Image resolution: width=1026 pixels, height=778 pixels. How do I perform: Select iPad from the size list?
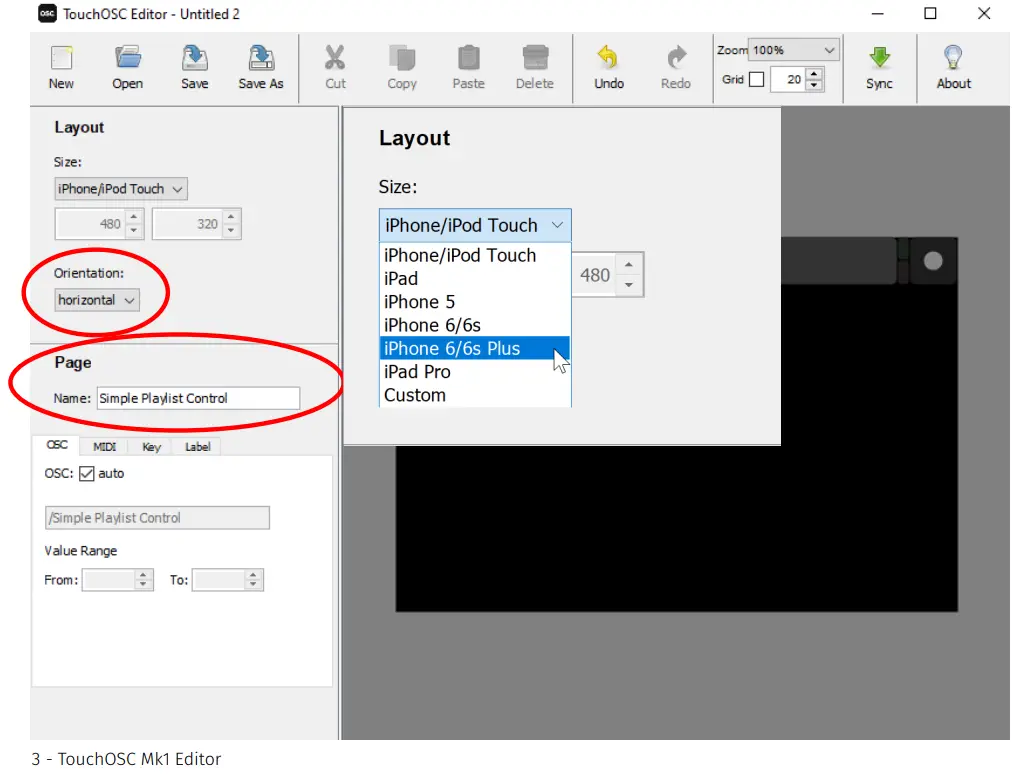pyautogui.click(x=475, y=279)
